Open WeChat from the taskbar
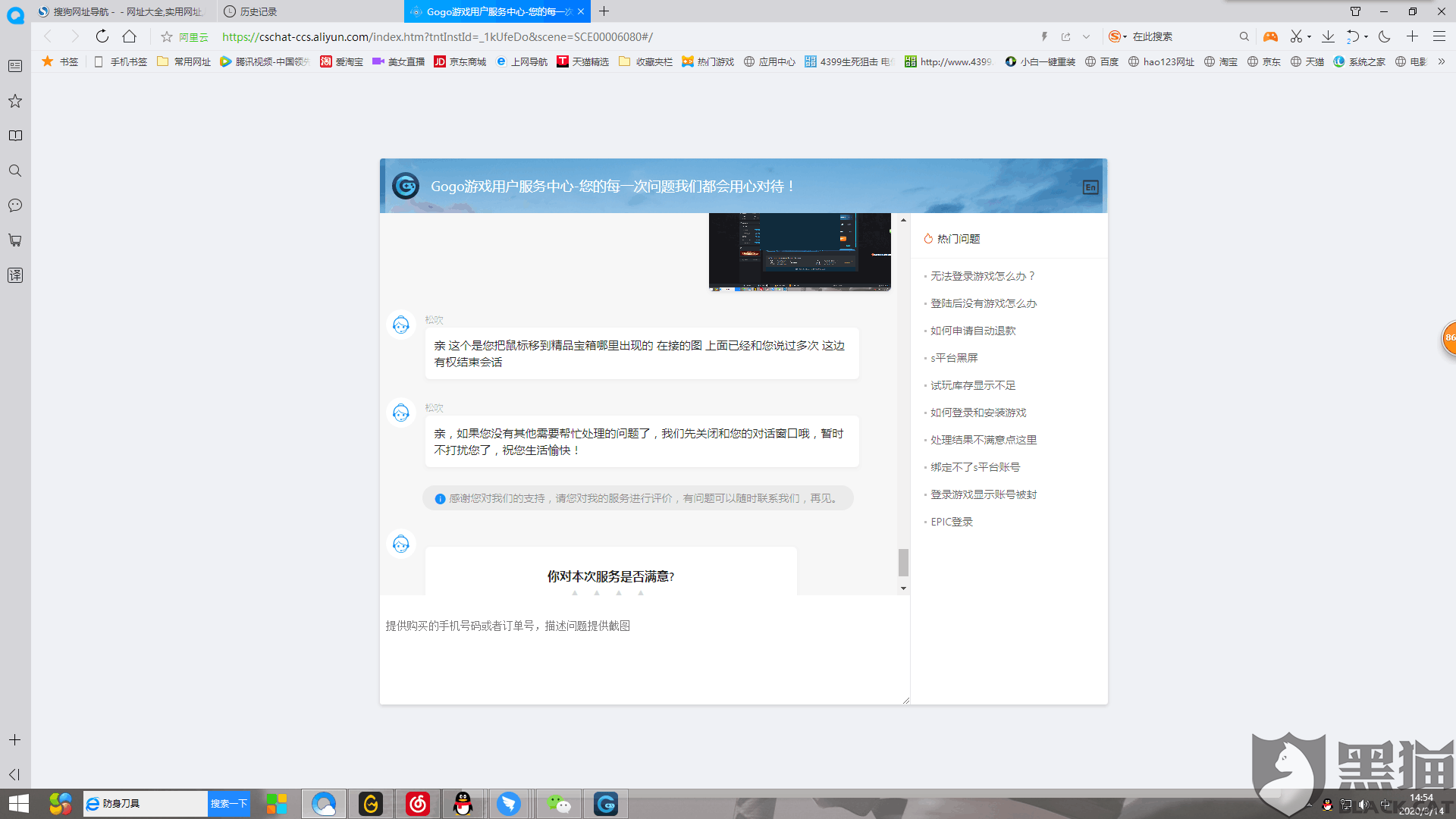Image resolution: width=1456 pixels, height=819 pixels. coord(559,804)
